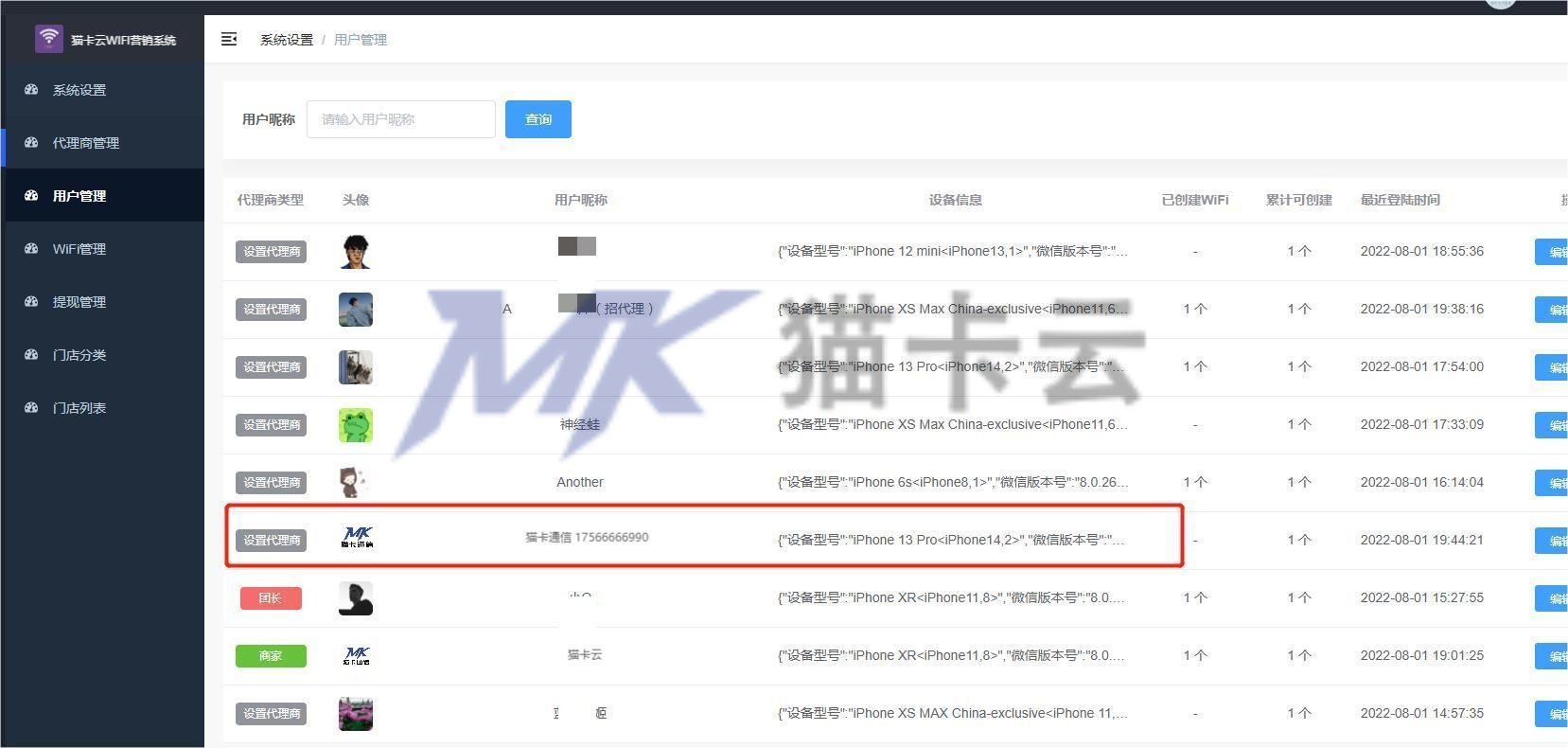1568x748 pixels.
Task: Click nickname Another
Action: tap(580, 482)
